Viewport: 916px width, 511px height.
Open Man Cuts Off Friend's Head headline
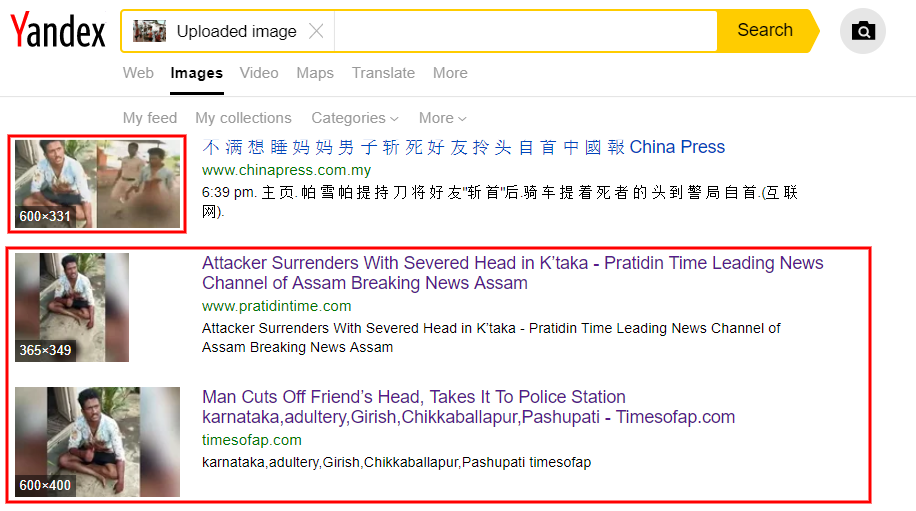pyautogui.click(x=469, y=407)
